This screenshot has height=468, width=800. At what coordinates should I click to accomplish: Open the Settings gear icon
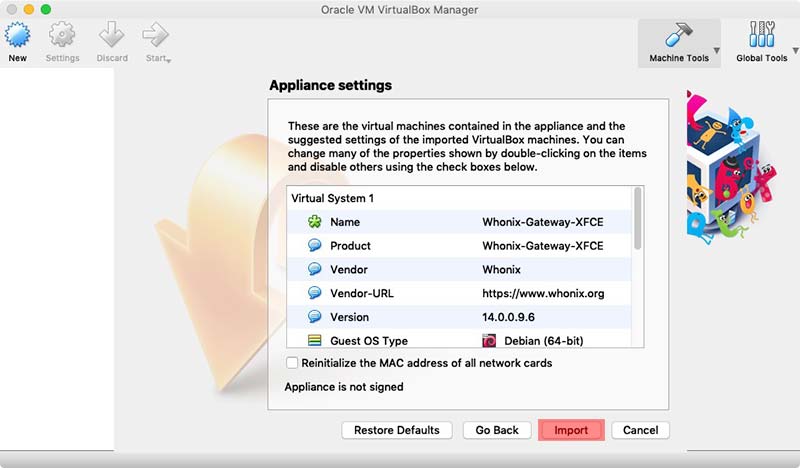point(62,37)
